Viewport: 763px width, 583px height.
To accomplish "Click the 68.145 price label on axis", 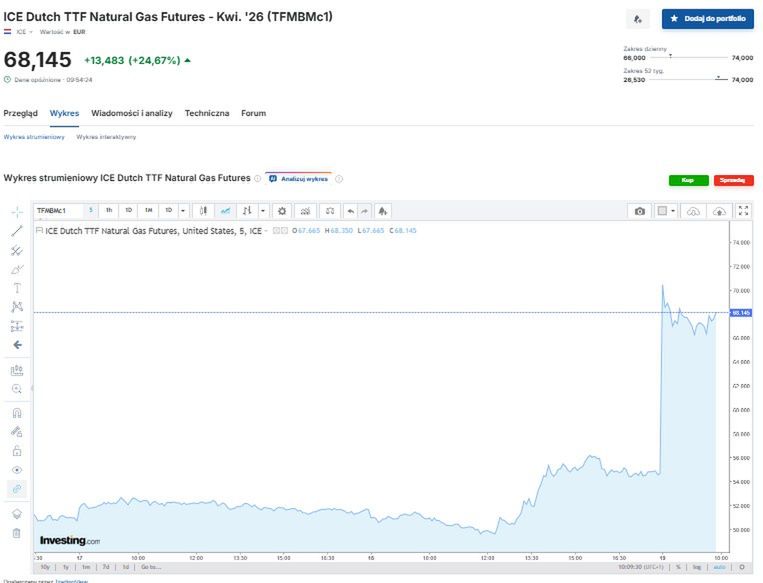I will coord(741,312).
